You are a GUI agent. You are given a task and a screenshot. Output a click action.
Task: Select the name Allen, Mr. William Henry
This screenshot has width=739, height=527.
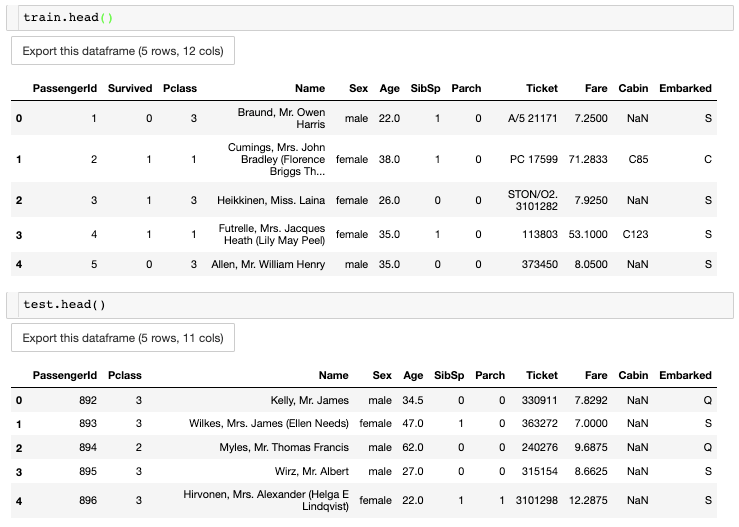click(x=268, y=264)
